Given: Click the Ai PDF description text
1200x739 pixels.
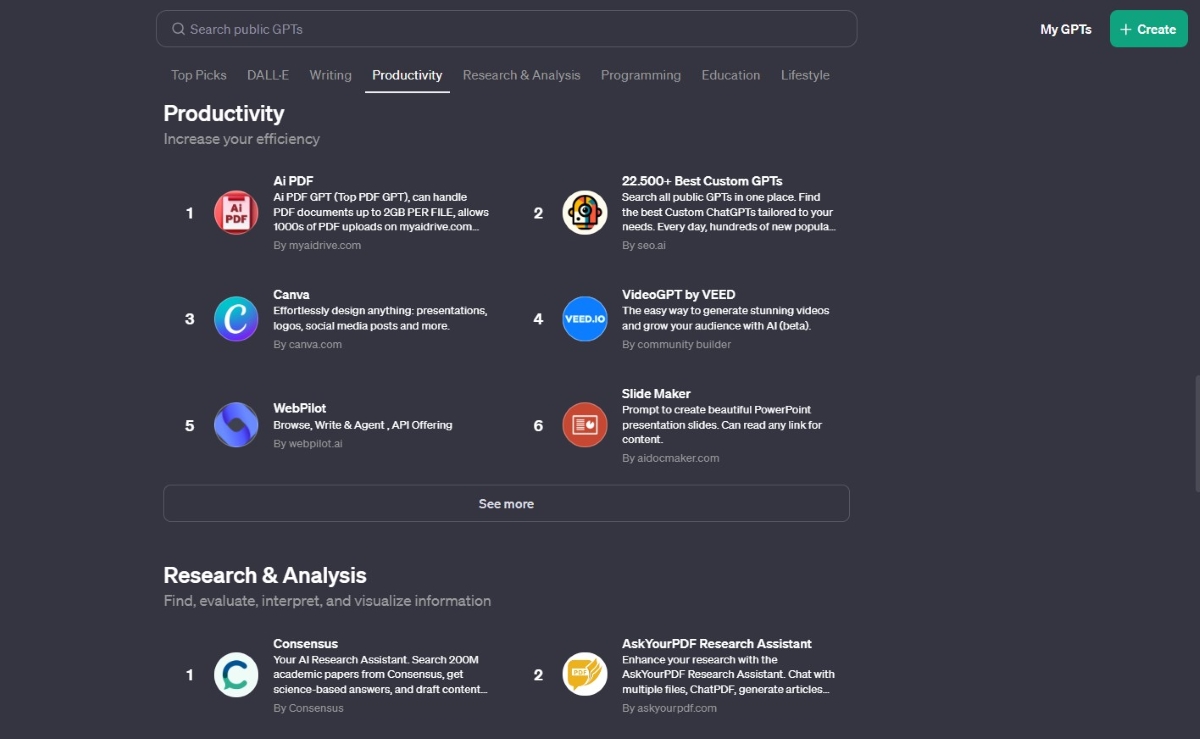Looking at the screenshot, I should click(x=380, y=212).
